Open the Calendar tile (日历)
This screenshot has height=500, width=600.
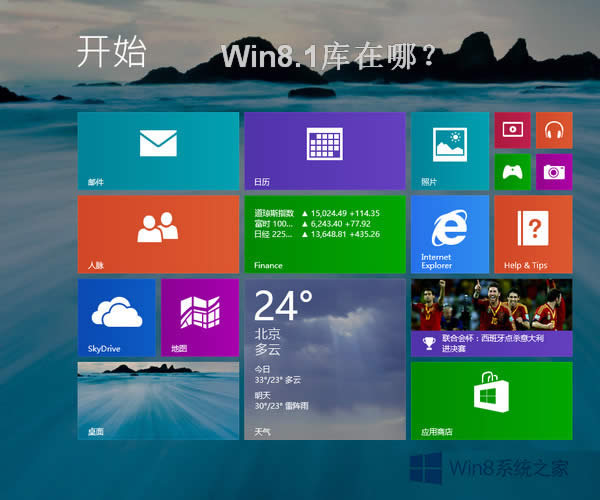[x=325, y=151]
